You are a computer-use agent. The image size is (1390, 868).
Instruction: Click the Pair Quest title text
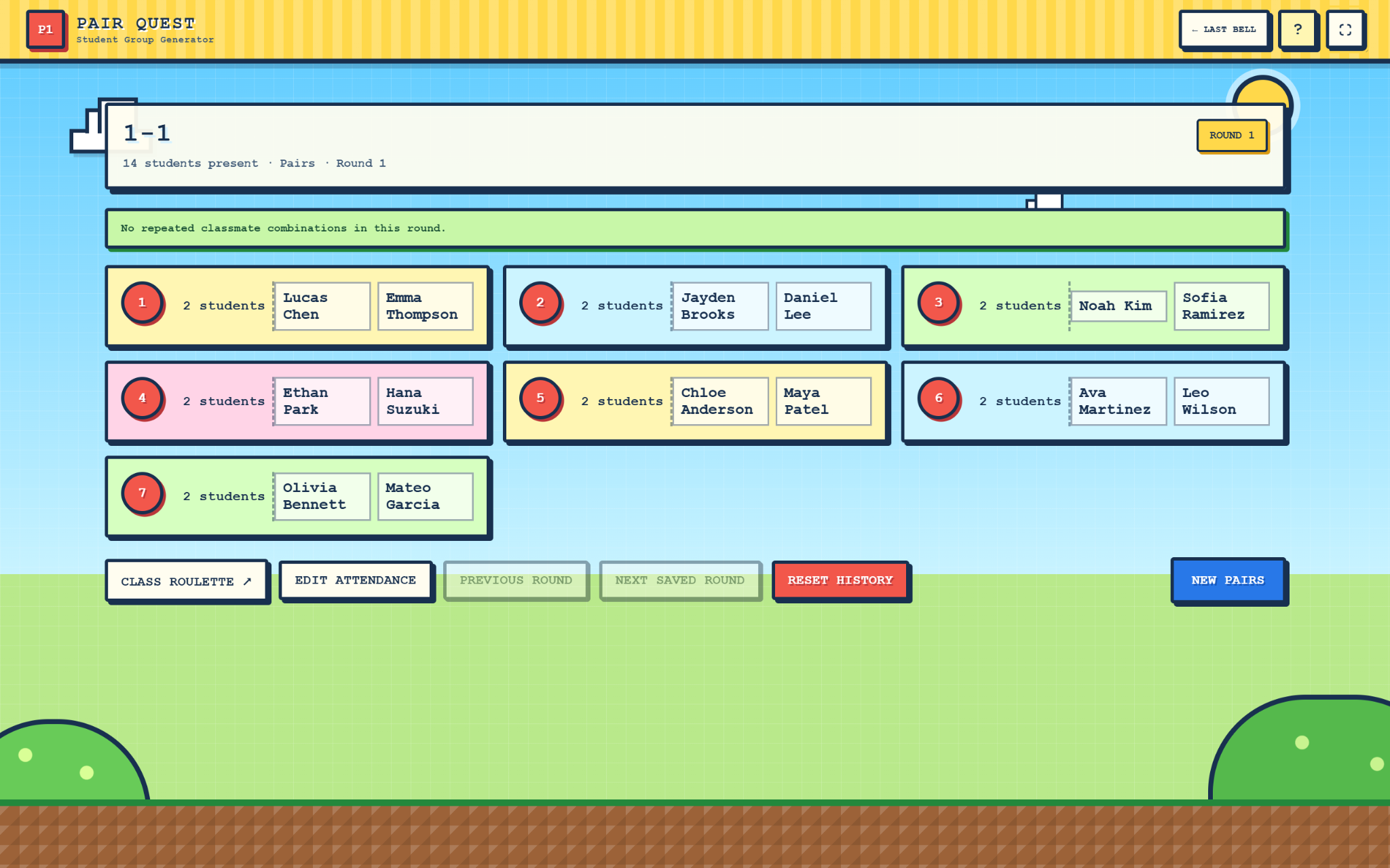[x=136, y=24]
